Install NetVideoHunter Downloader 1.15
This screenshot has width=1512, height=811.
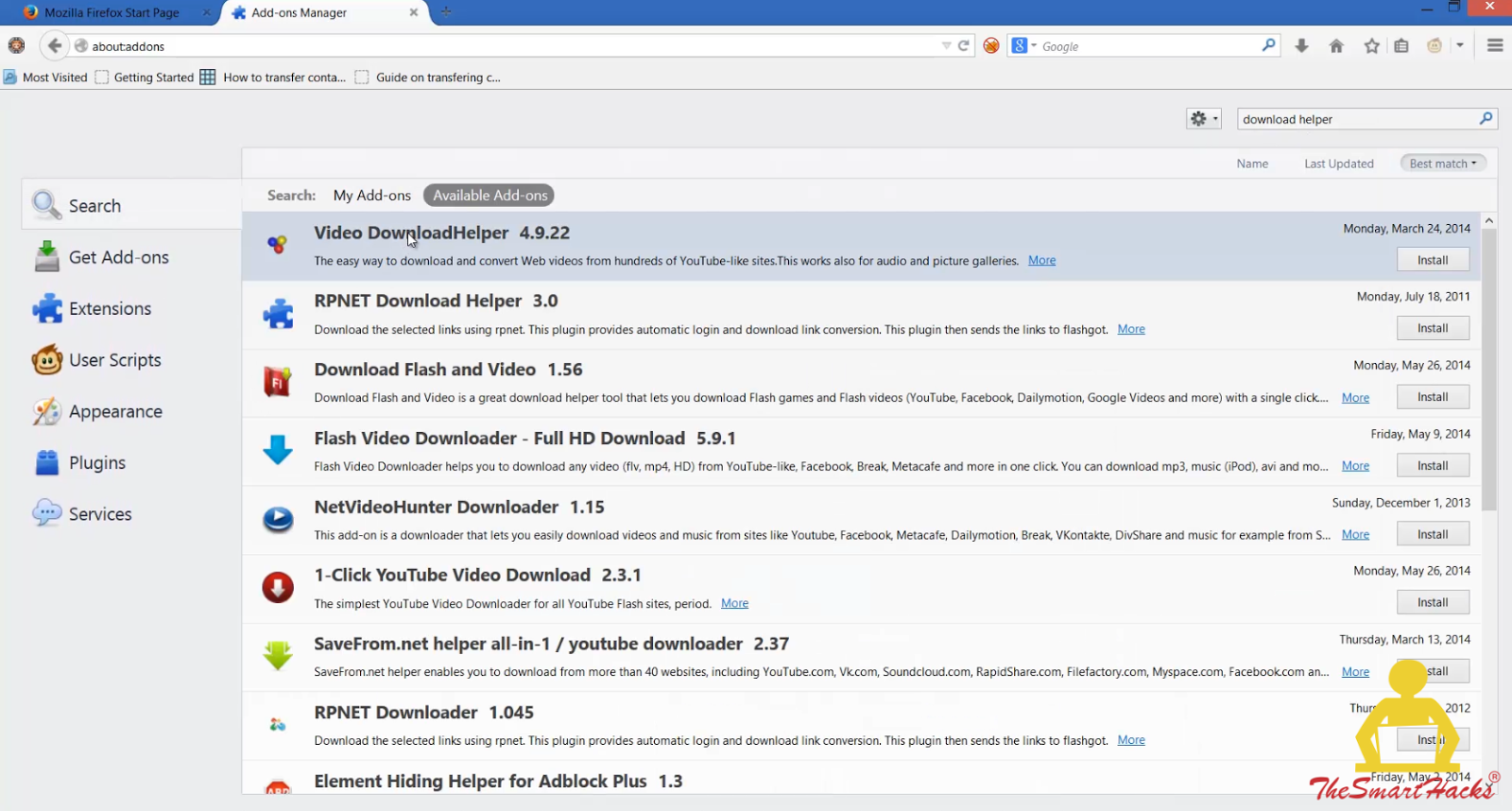[x=1433, y=534]
